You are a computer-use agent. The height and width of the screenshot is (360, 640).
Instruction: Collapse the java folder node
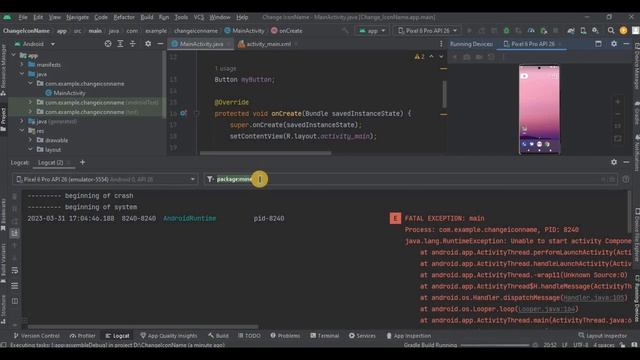click(x=22, y=74)
